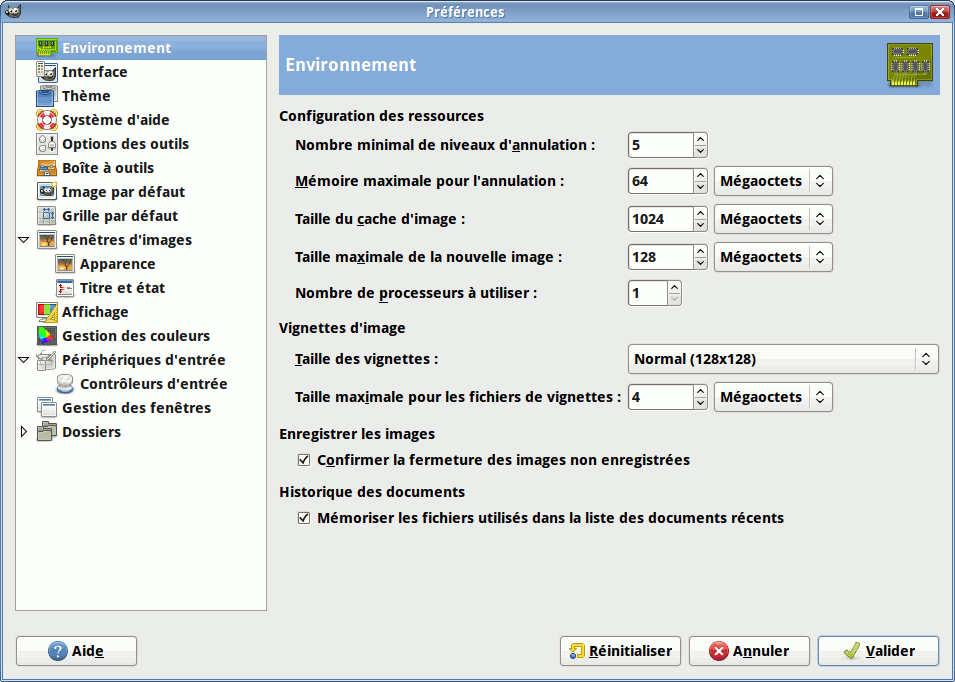This screenshot has width=955, height=682.
Task: Open unit dropdown for Taille du cache d'image
Action: click(773, 219)
